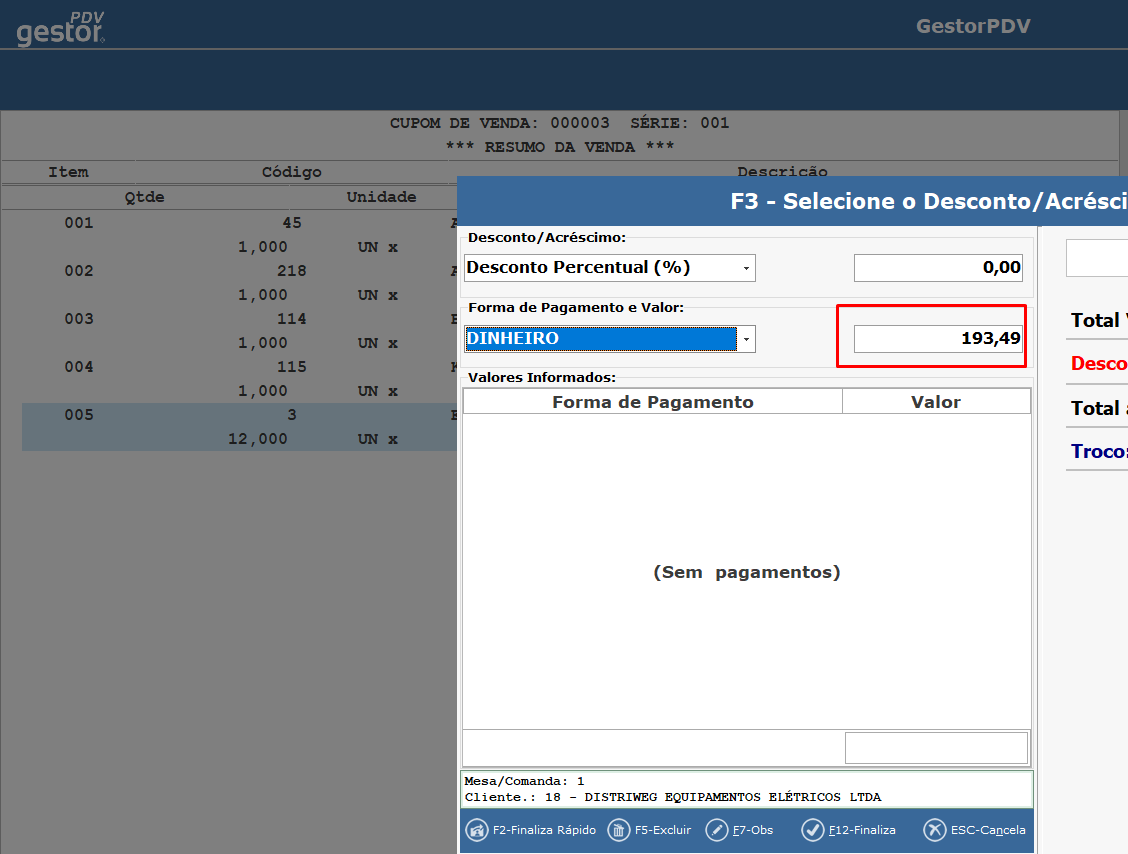Select item 004 row with code 115
1128x854 pixels.
[x=240, y=367]
